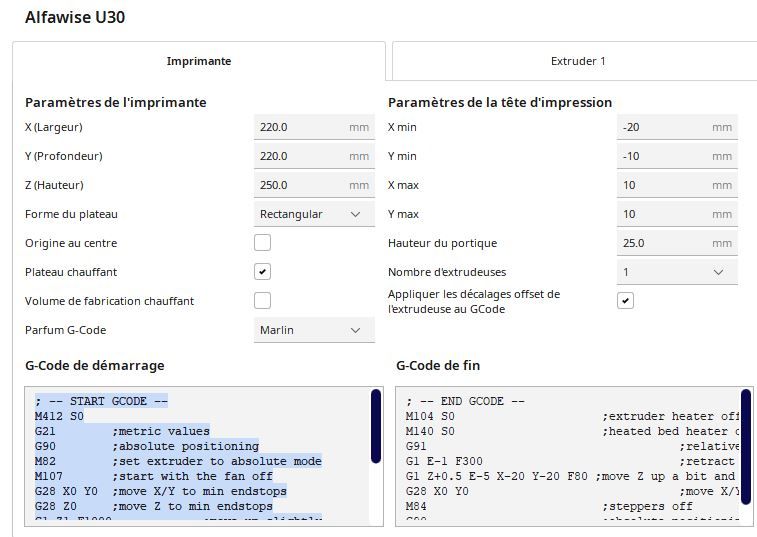Edit the Y (Profondeur) value field
The width and height of the screenshot is (757, 537).
299,157
